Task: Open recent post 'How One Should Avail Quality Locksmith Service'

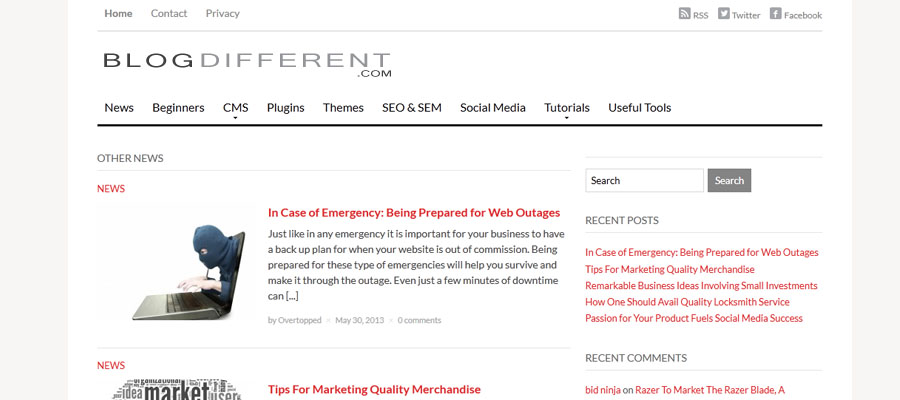Action: [687, 302]
